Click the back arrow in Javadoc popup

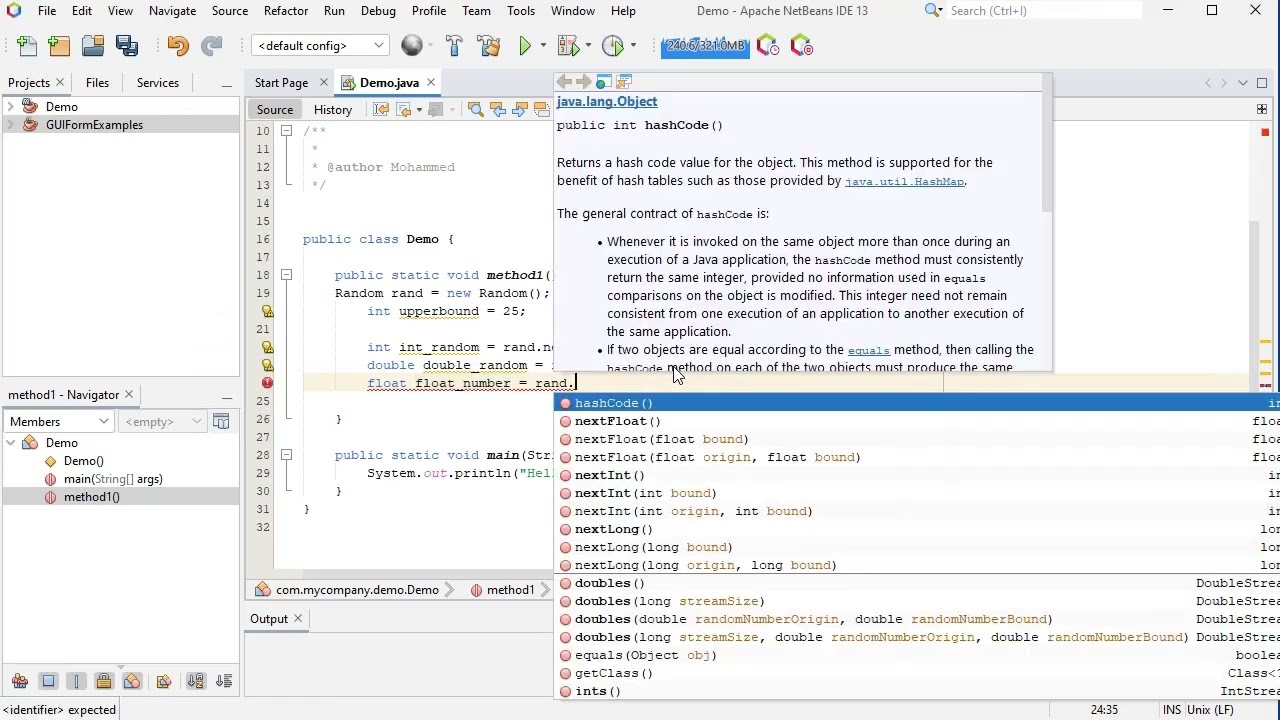coord(564,82)
